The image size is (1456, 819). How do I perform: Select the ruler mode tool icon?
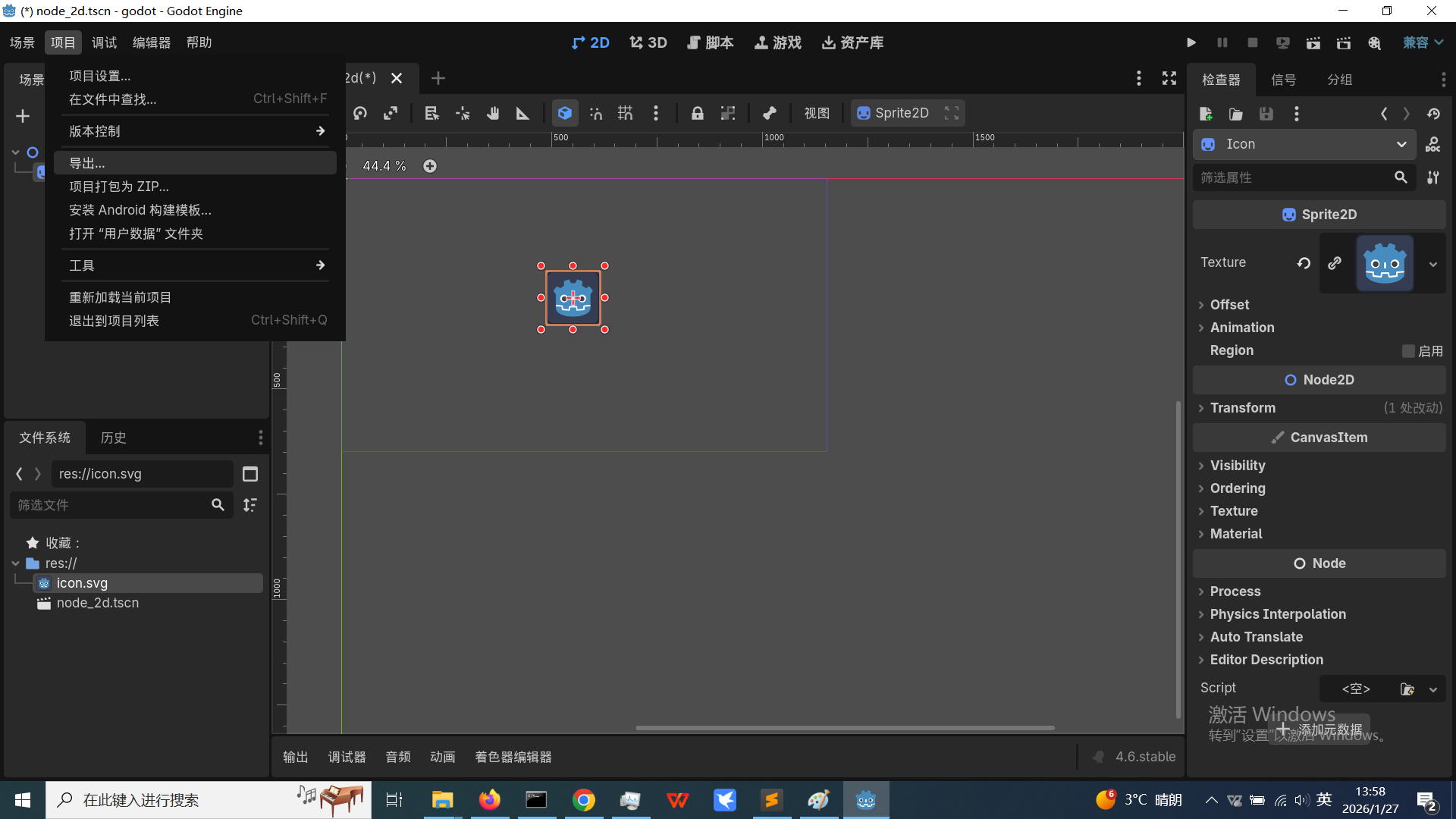[523, 113]
